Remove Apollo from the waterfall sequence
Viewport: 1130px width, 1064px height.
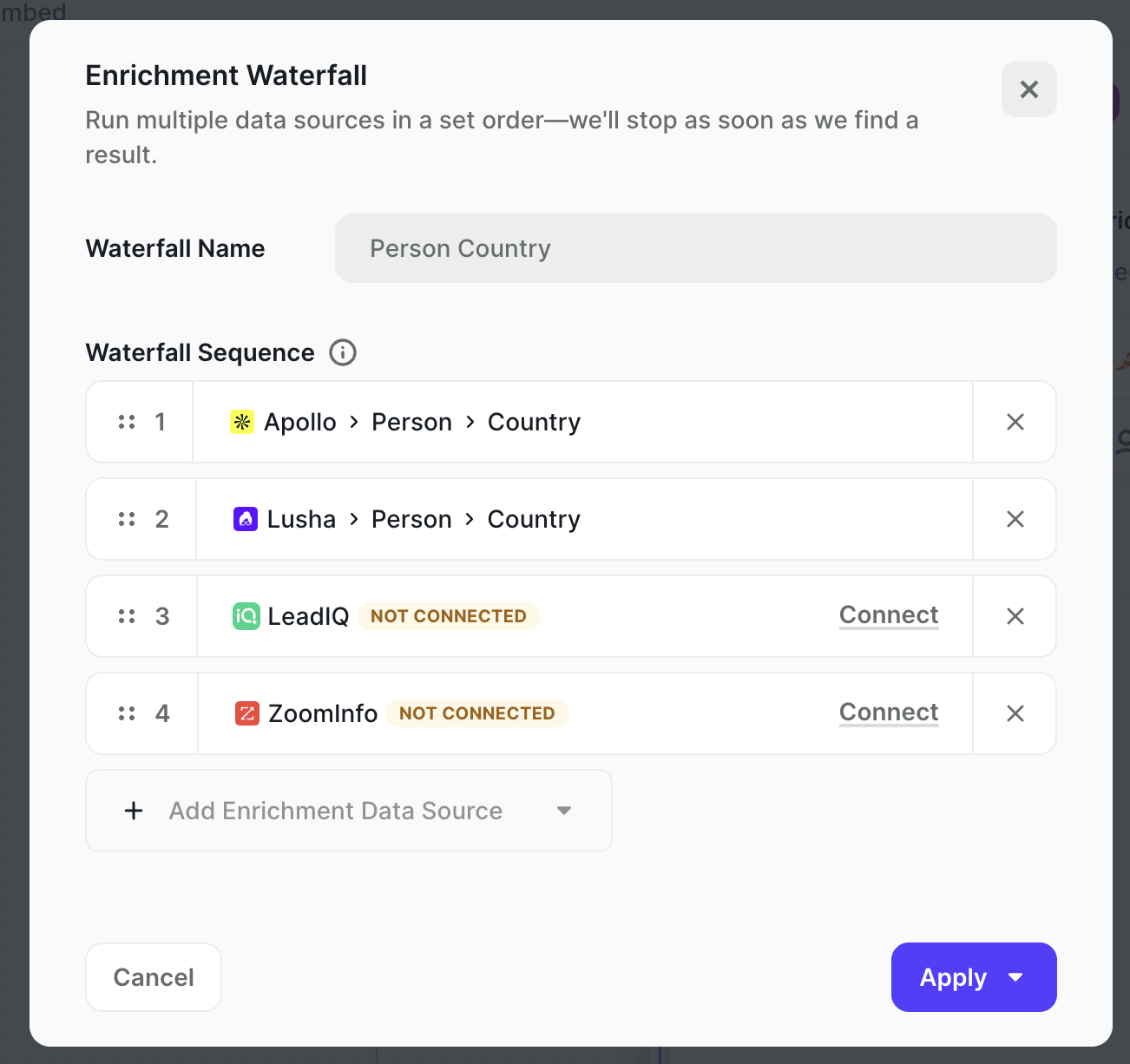click(x=1015, y=422)
